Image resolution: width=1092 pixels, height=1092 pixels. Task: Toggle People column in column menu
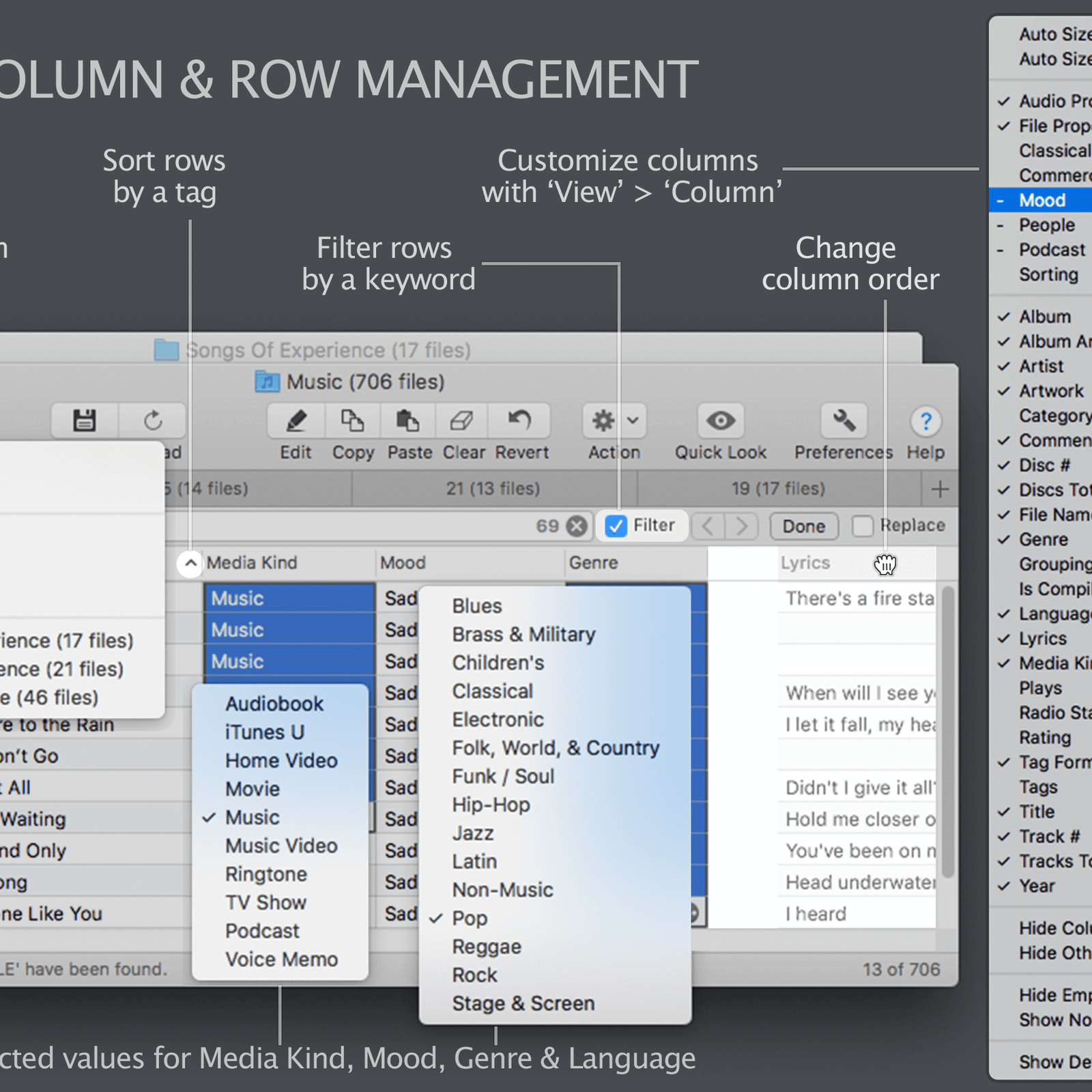(x=1041, y=225)
